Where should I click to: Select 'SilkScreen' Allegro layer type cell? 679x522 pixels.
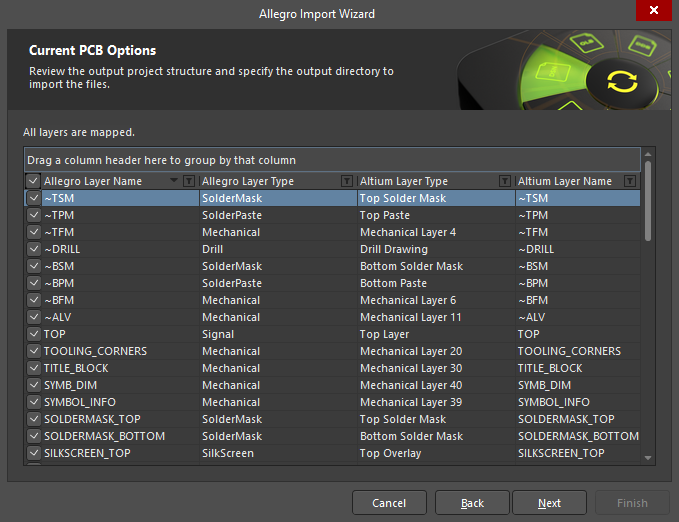(x=278, y=453)
